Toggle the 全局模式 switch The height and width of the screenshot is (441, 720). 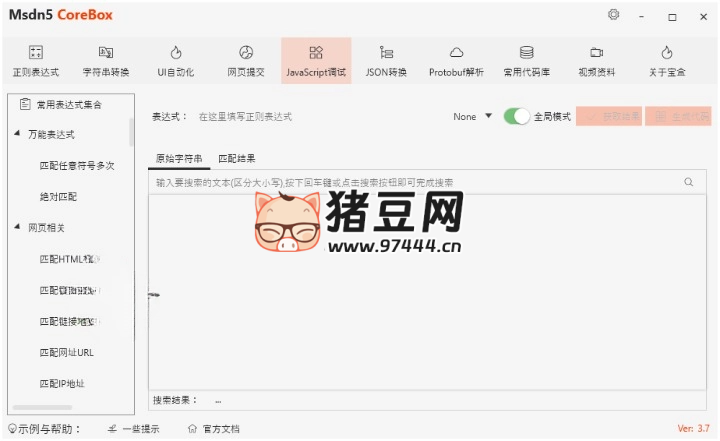(516, 117)
